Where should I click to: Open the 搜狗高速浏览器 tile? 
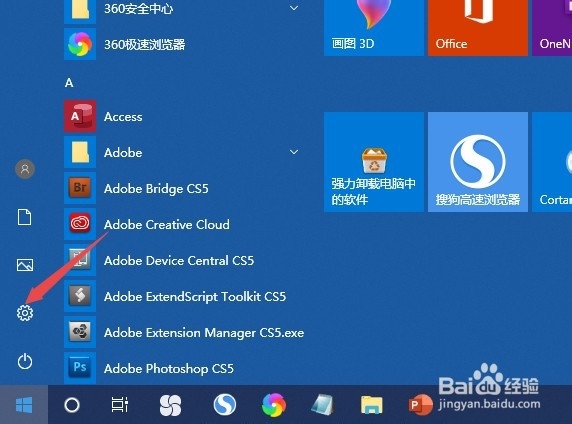pyautogui.click(x=478, y=162)
